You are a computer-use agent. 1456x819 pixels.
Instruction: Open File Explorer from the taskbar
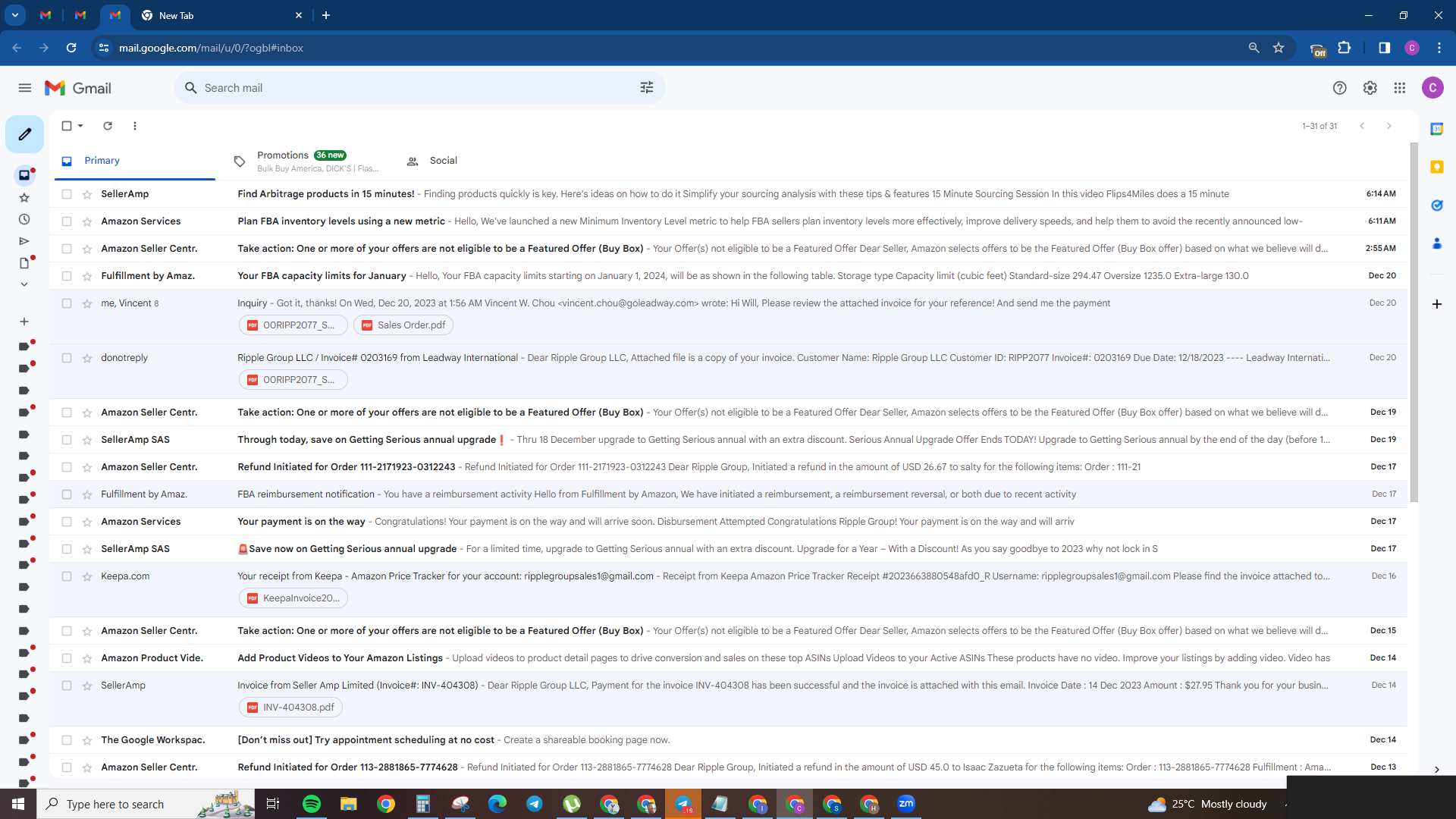(349, 804)
